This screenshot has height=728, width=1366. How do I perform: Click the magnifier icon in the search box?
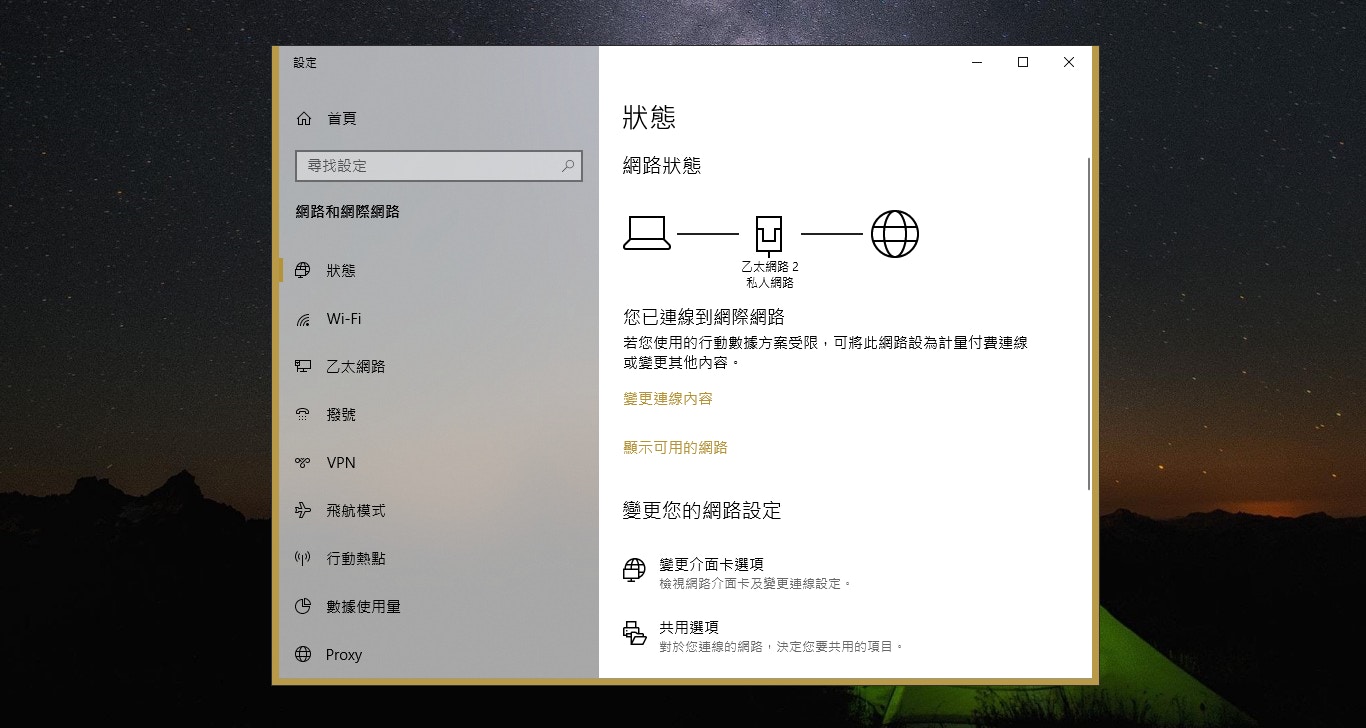tap(568, 165)
